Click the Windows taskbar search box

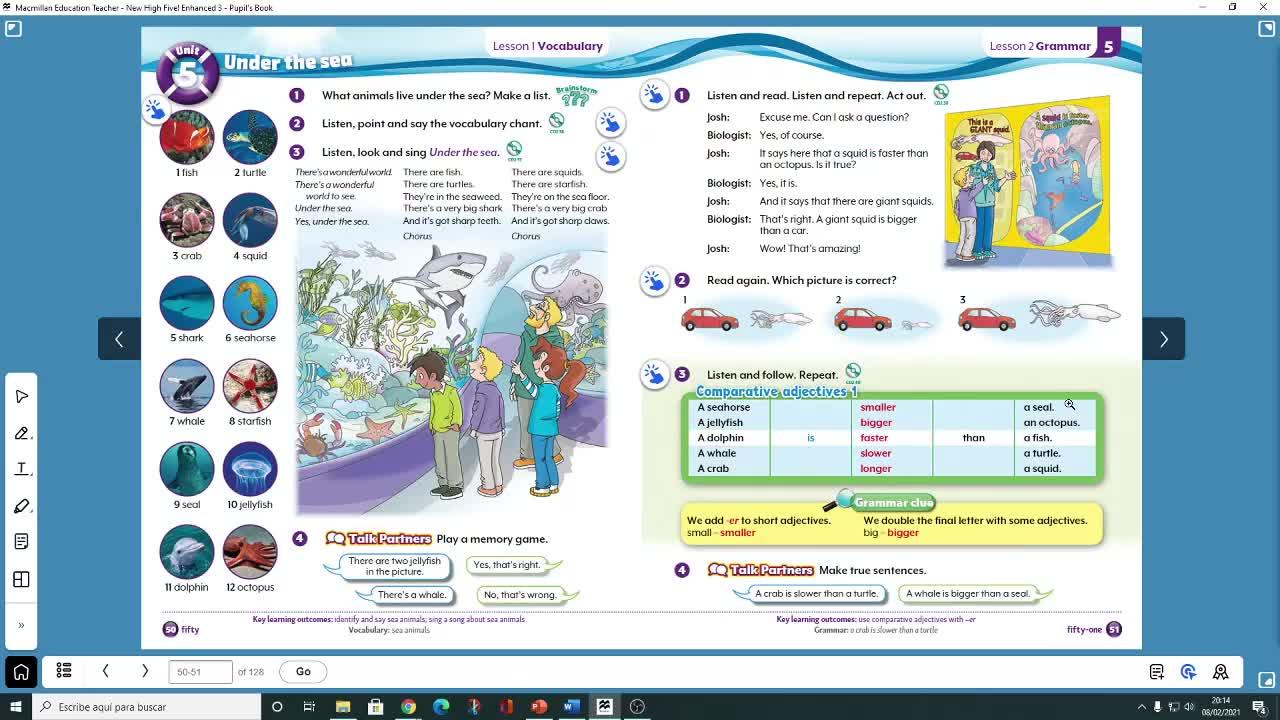coord(147,707)
